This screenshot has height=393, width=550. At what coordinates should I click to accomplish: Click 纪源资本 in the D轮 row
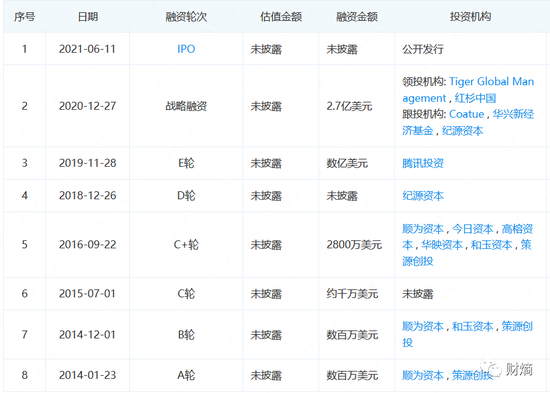coord(423,195)
